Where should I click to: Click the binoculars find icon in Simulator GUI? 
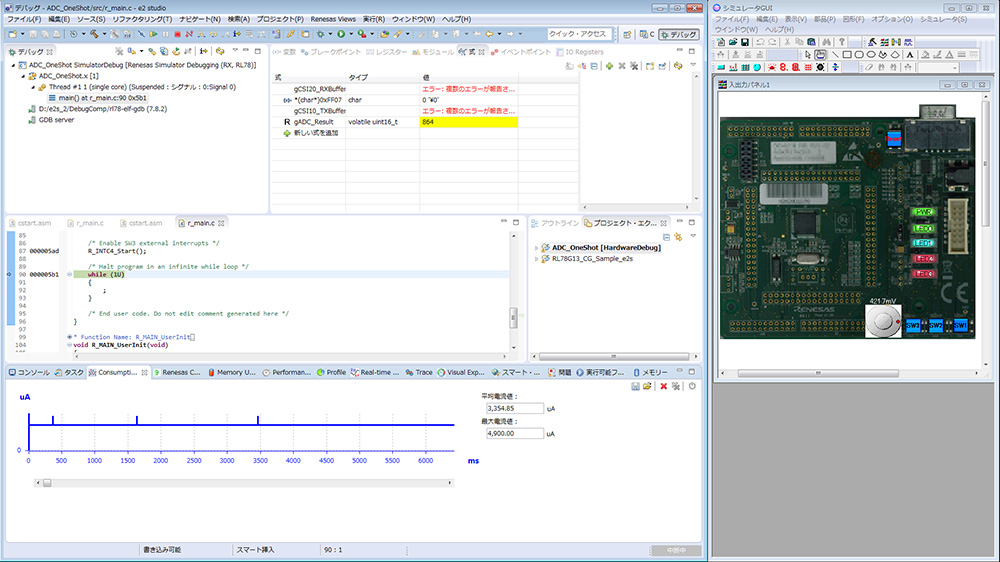point(827,42)
